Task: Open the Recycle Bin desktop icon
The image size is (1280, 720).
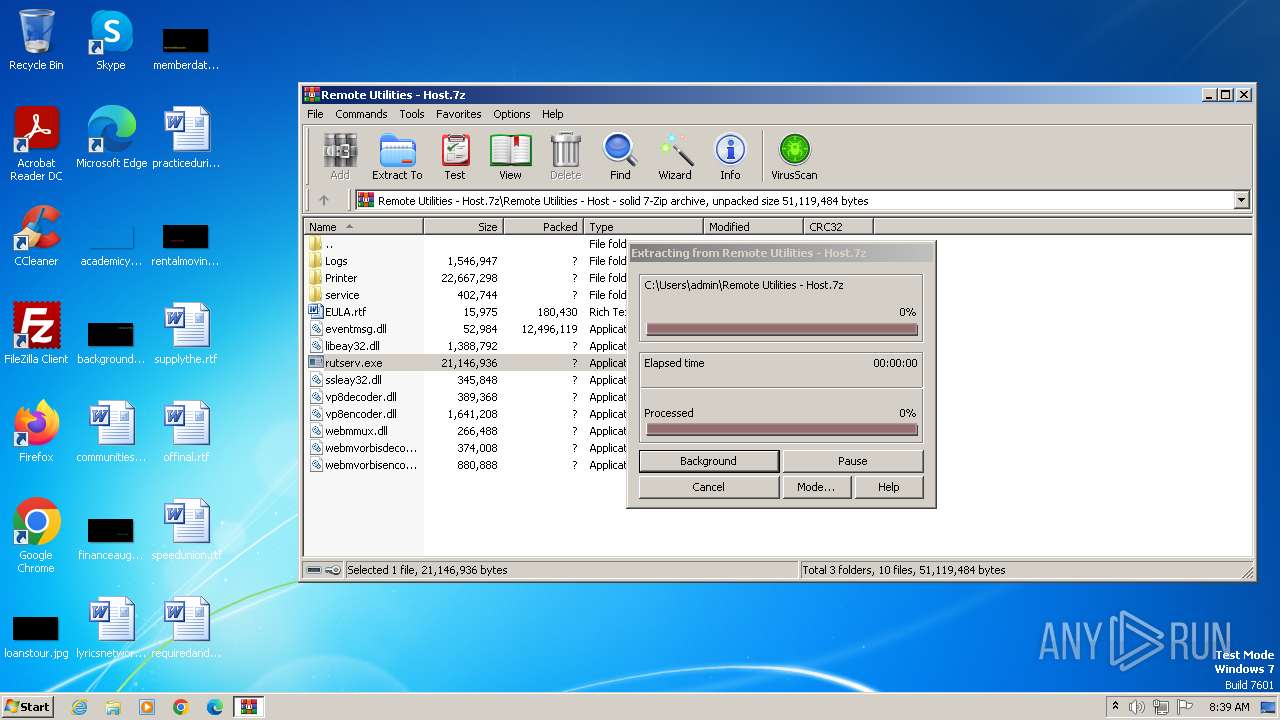Action: coord(36,40)
